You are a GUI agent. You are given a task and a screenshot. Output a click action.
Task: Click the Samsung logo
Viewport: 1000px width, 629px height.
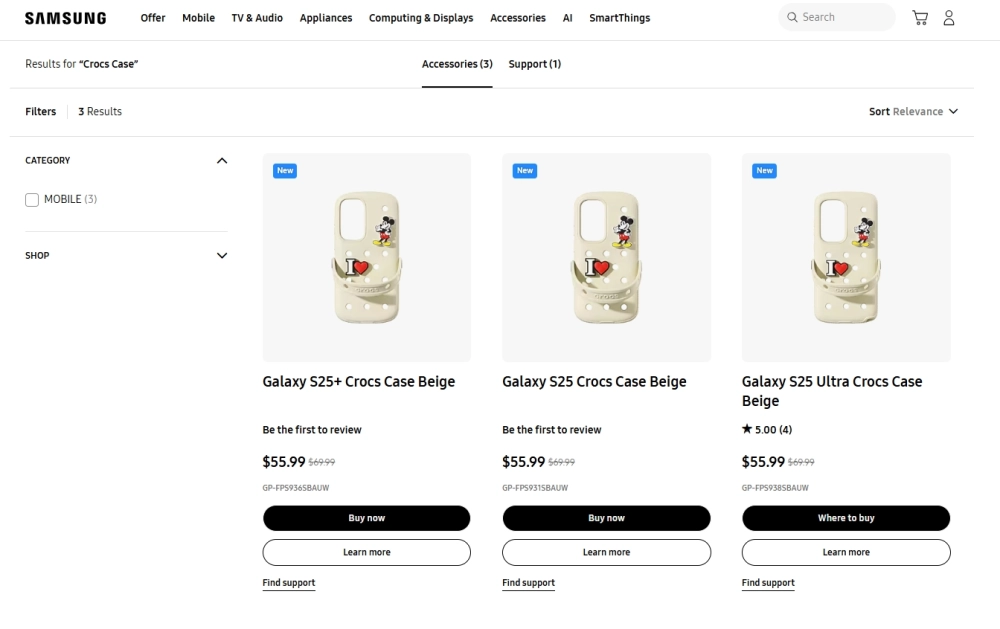pos(65,18)
